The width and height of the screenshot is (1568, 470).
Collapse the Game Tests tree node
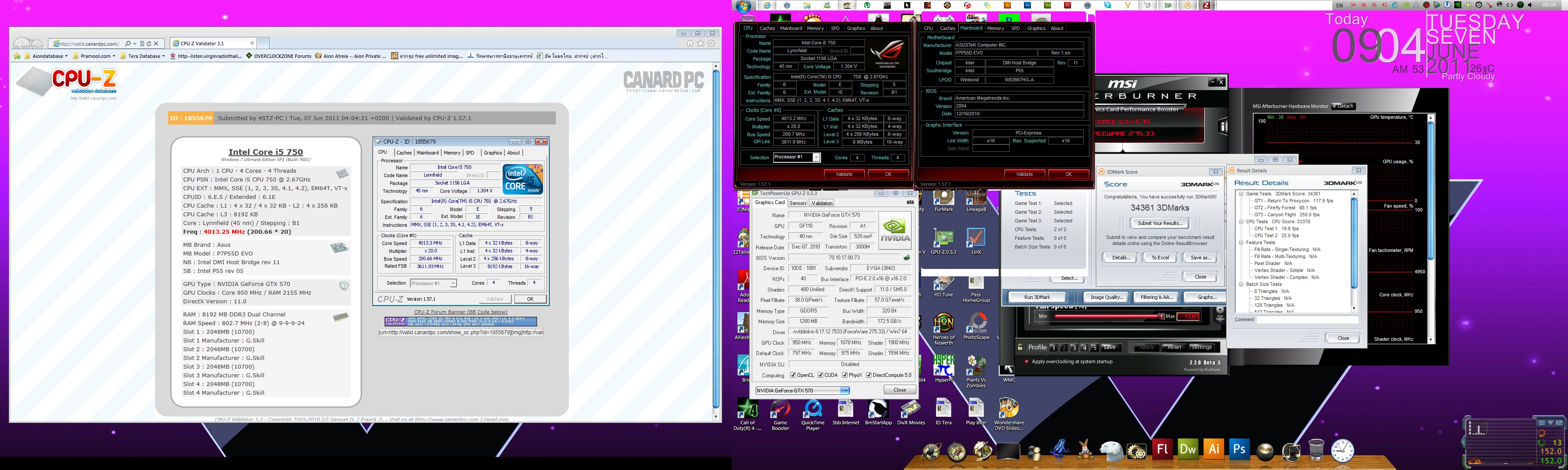[x=1241, y=194]
